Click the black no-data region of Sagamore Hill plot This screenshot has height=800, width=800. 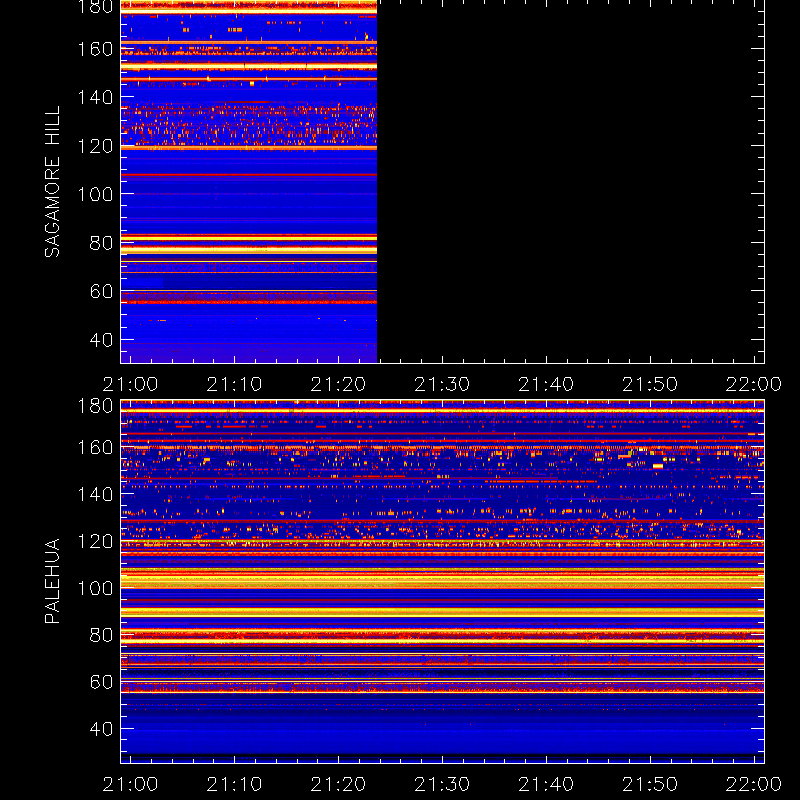tap(570, 181)
